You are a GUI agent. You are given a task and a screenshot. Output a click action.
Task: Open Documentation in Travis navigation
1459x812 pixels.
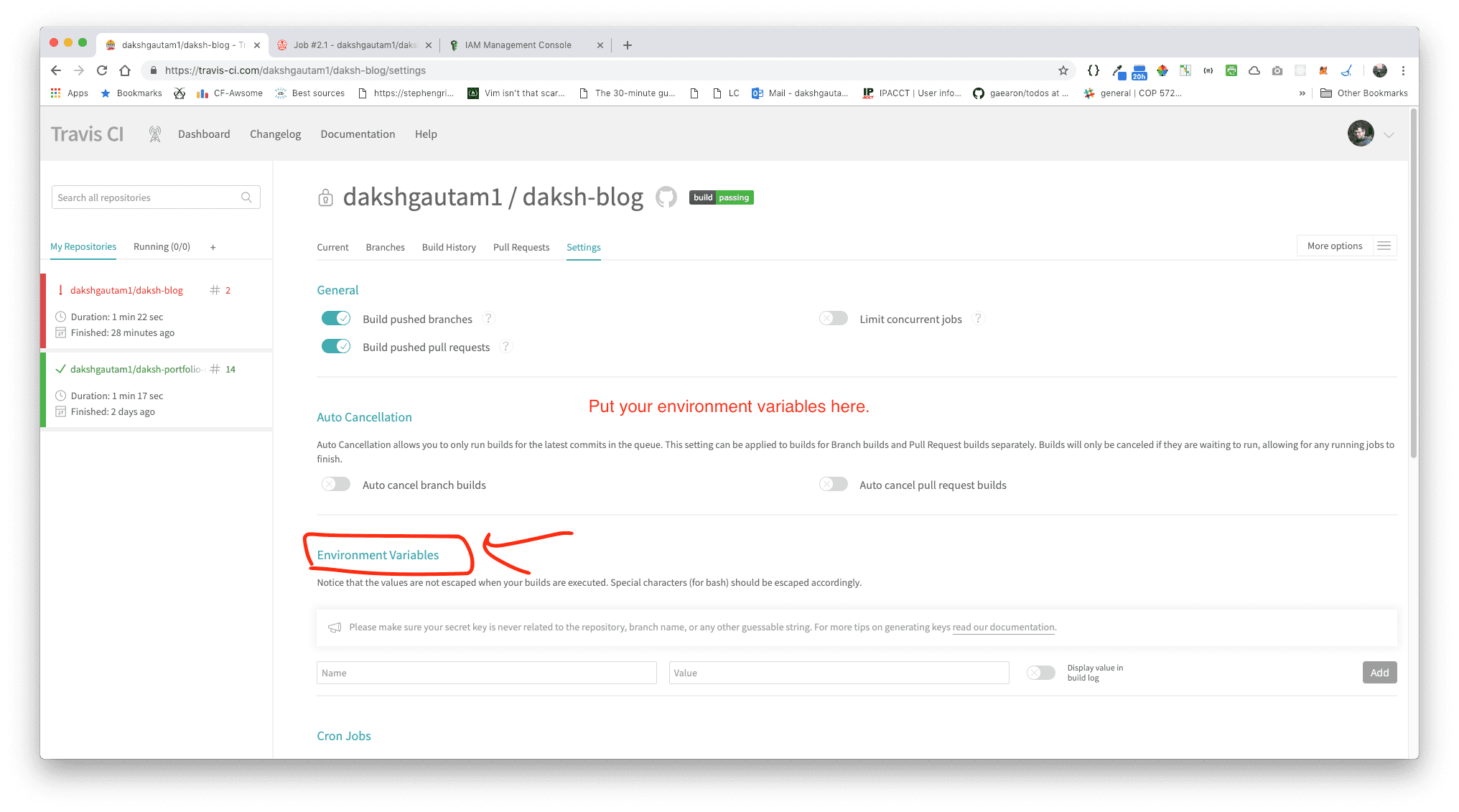[358, 134]
